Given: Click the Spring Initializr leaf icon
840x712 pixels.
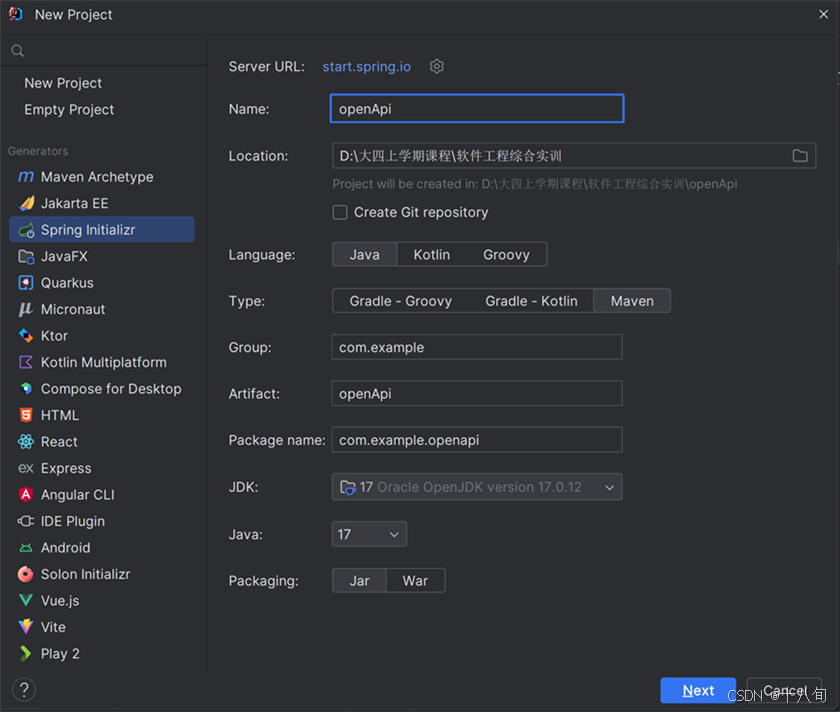Looking at the screenshot, I should tap(26, 230).
